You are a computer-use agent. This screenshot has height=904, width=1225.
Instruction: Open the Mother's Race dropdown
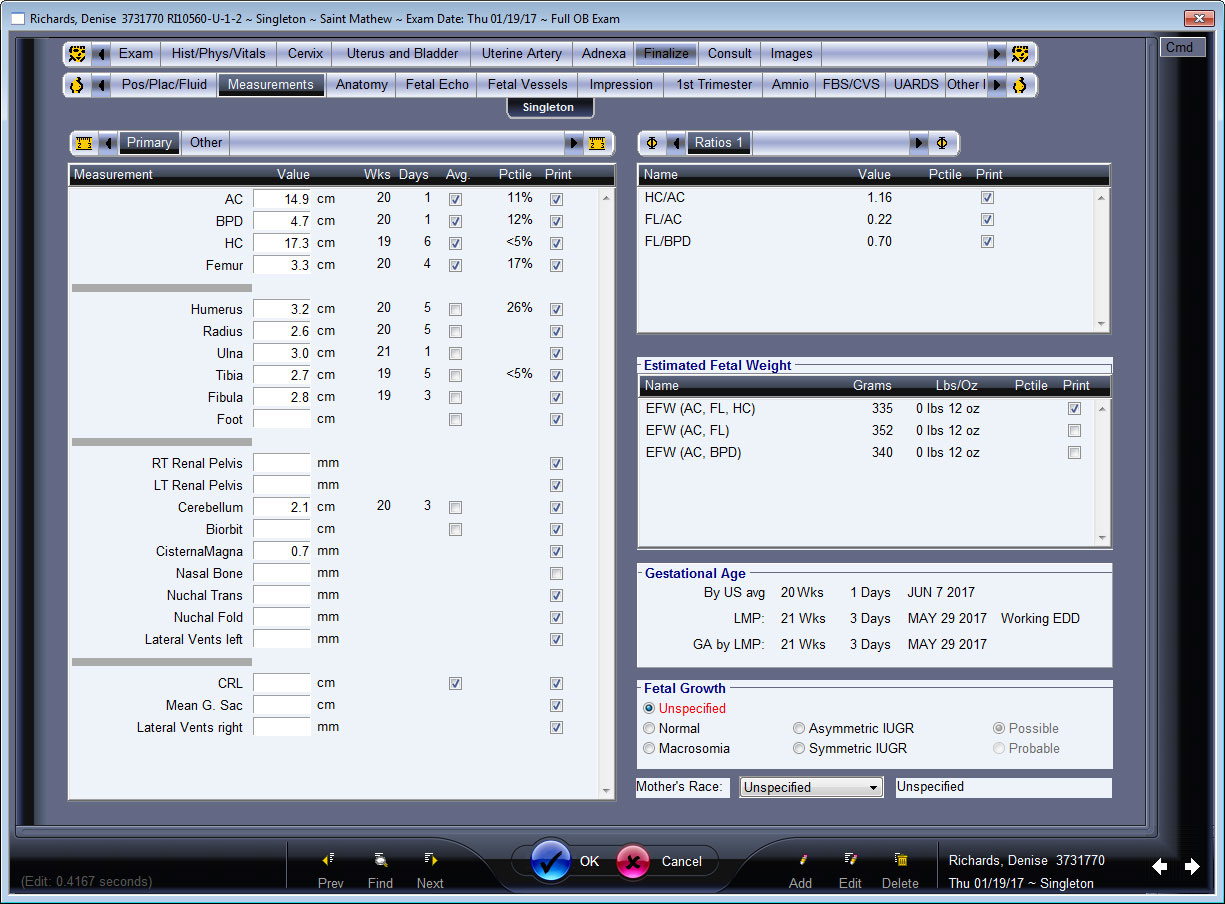click(x=811, y=787)
